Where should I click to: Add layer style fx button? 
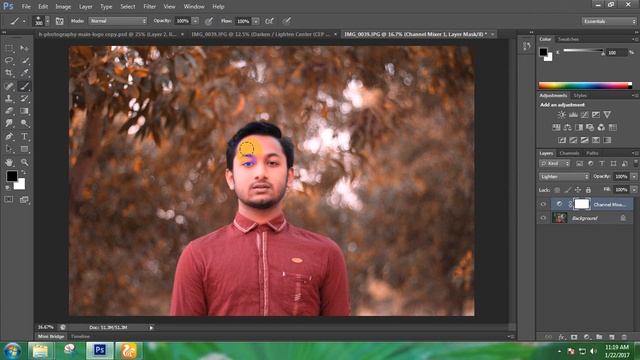(562, 337)
